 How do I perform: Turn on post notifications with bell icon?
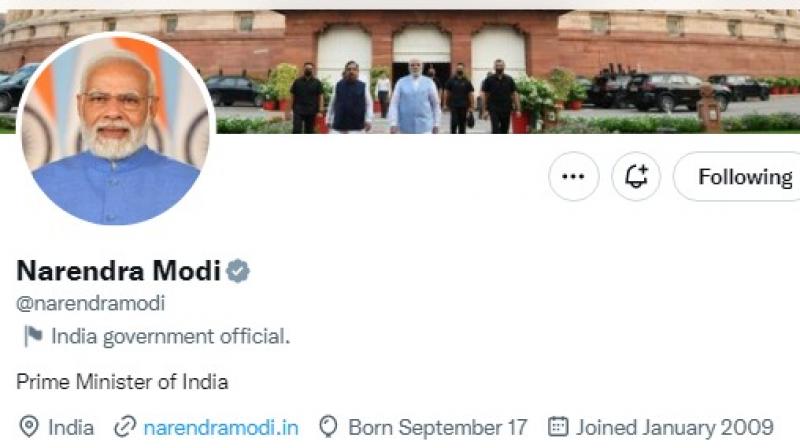click(x=636, y=177)
